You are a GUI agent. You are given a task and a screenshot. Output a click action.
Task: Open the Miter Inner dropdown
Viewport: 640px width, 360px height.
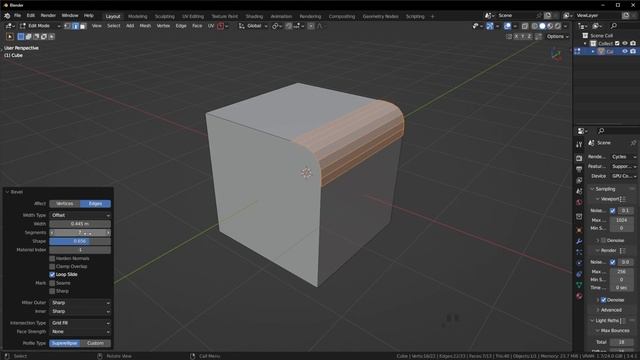pyautogui.click(x=80, y=311)
